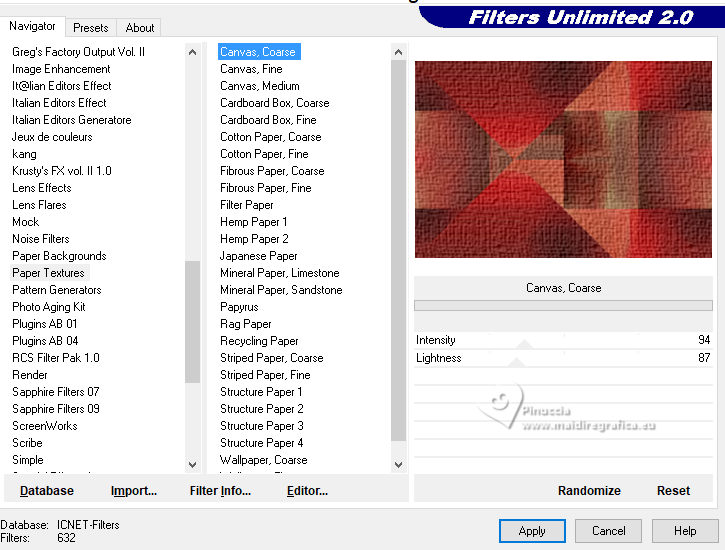Select Pattern Generators category
This screenshot has width=725, height=550.
click(57, 290)
